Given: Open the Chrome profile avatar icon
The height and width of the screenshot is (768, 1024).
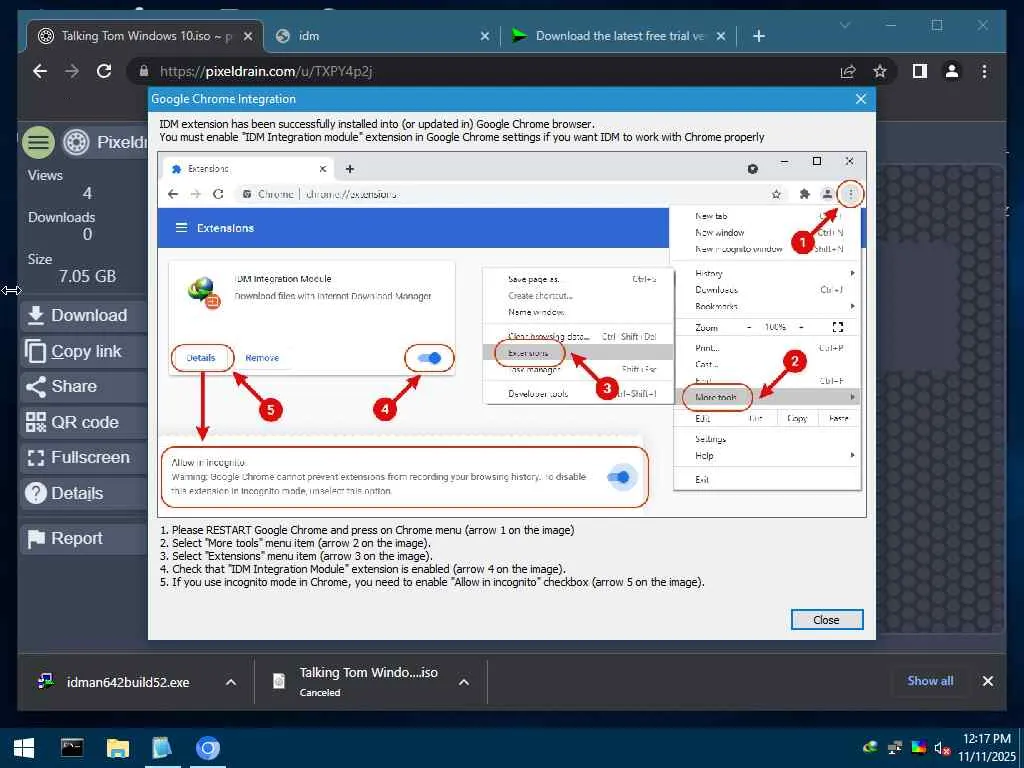Looking at the screenshot, I should [952, 71].
